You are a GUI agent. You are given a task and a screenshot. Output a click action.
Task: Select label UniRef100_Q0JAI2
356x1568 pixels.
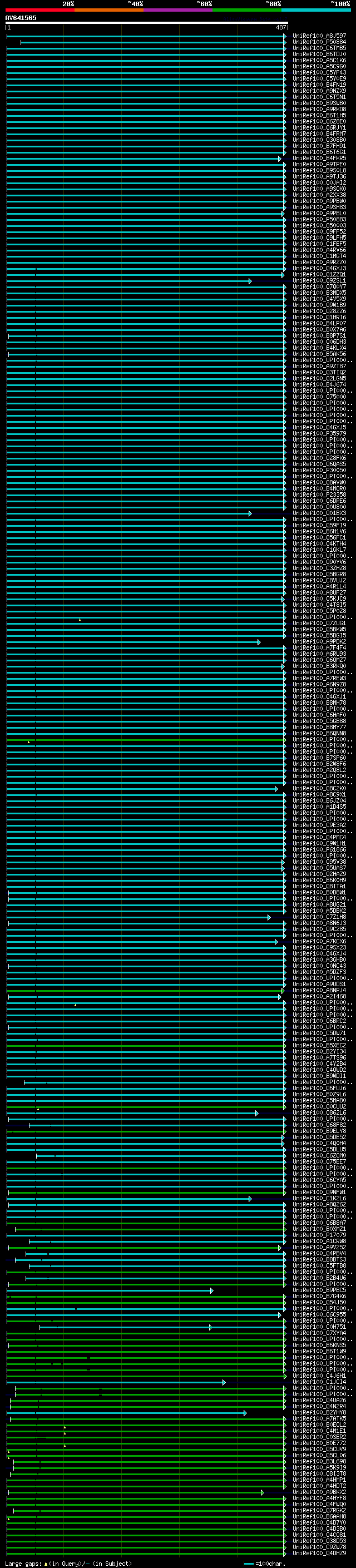pos(319,182)
